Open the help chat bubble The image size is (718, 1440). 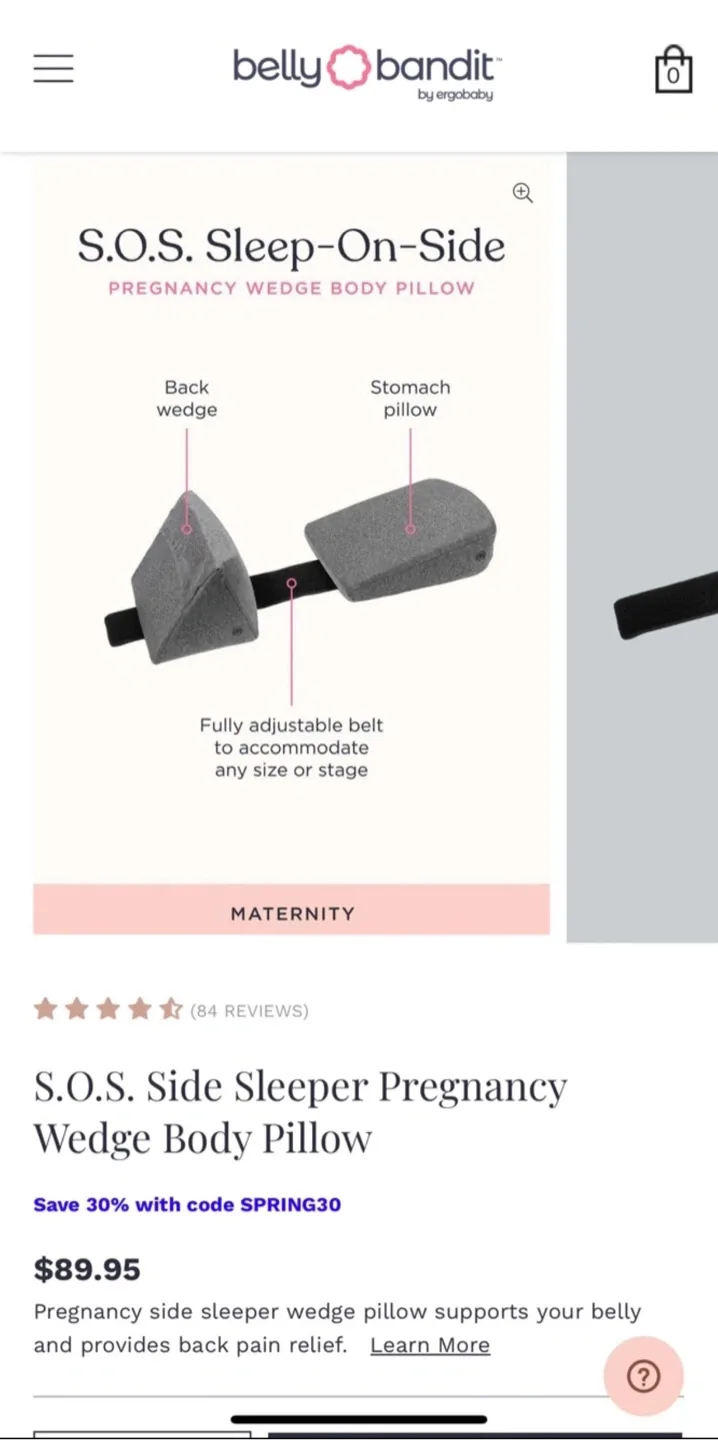644,1376
